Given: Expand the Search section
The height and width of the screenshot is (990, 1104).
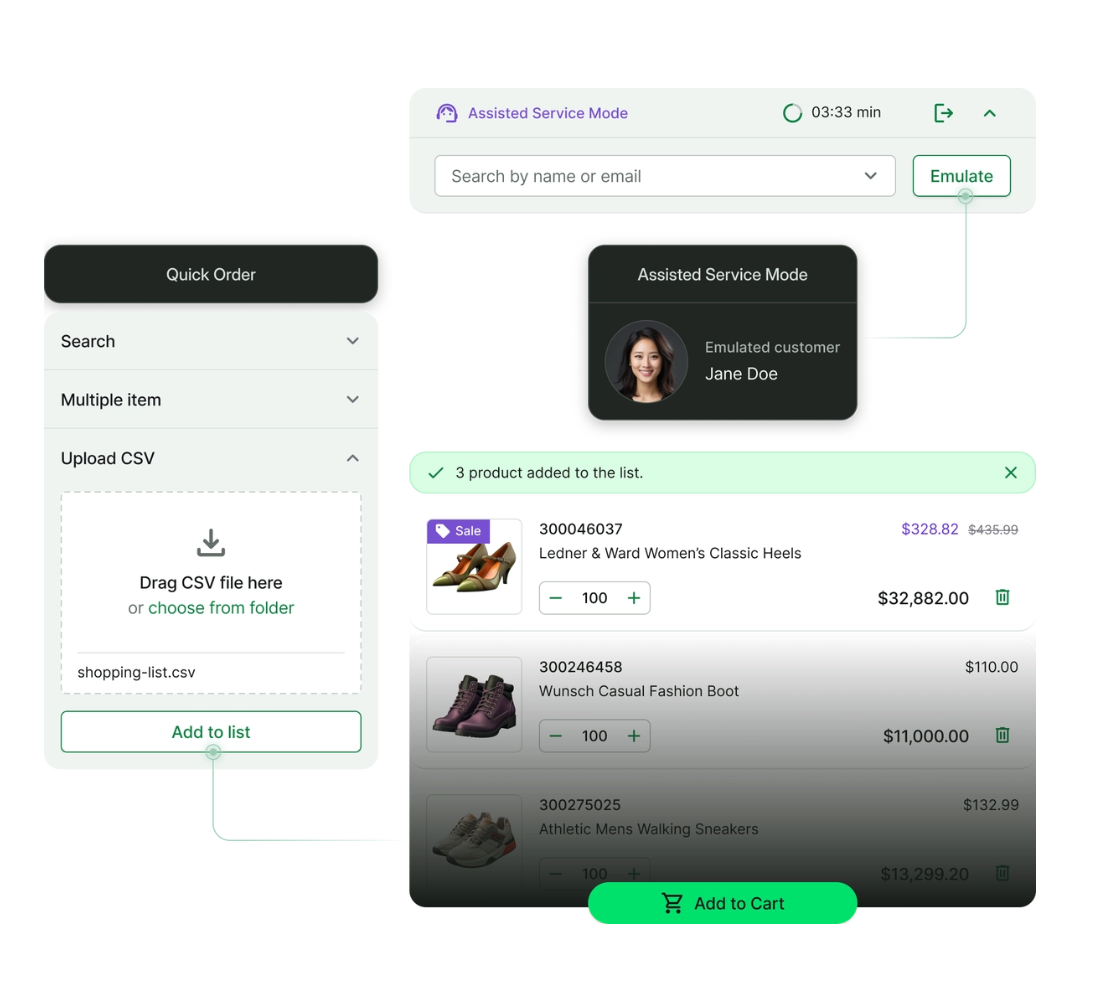Looking at the screenshot, I should pos(353,341).
